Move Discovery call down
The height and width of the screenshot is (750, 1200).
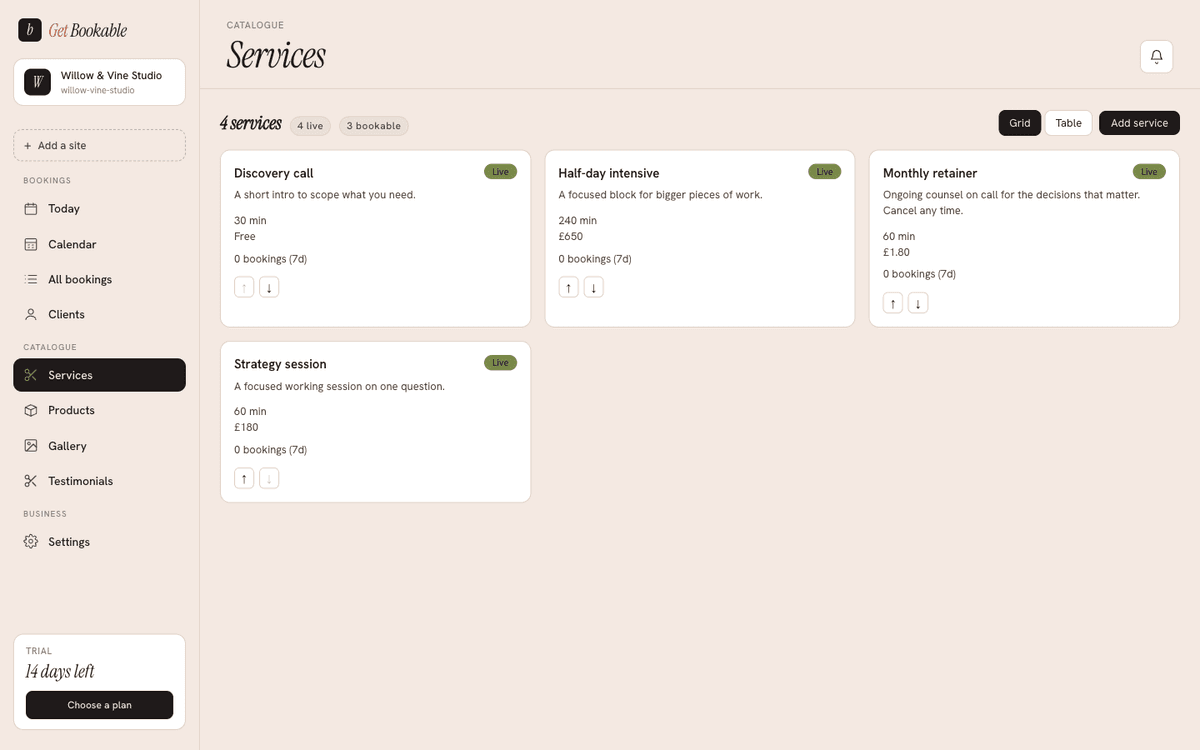pyautogui.click(x=269, y=287)
